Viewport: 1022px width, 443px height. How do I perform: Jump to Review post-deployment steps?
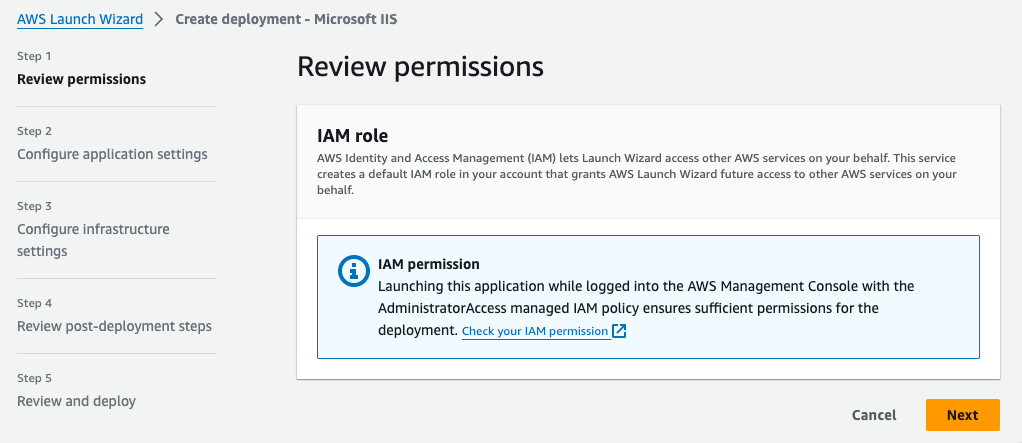tap(114, 326)
